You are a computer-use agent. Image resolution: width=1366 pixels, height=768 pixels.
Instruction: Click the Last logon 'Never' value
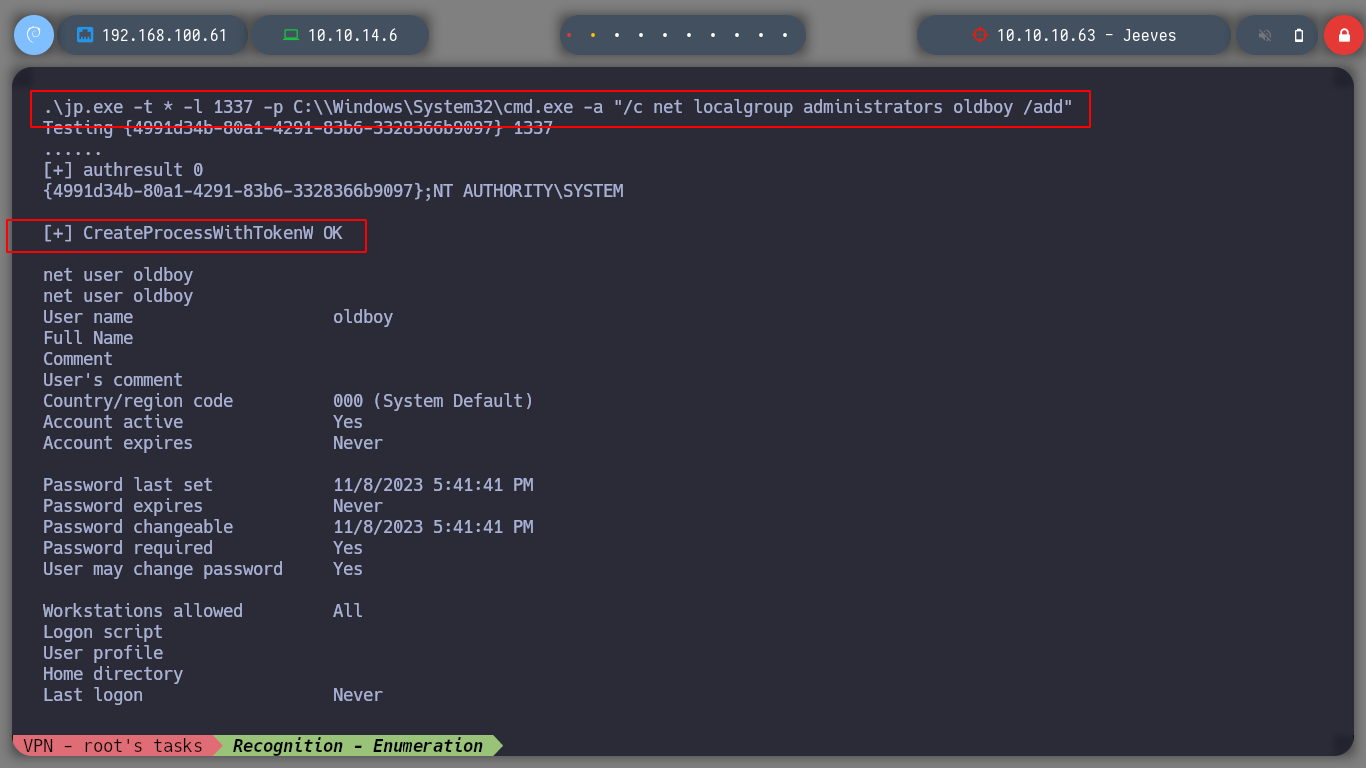point(358,695)
